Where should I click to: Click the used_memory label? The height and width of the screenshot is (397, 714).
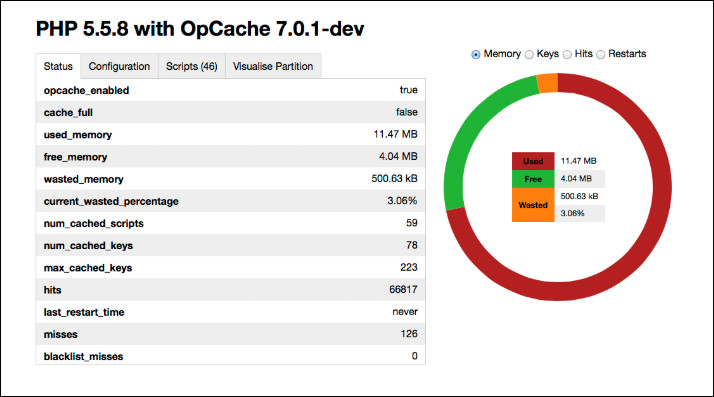[x=78, y=135]
